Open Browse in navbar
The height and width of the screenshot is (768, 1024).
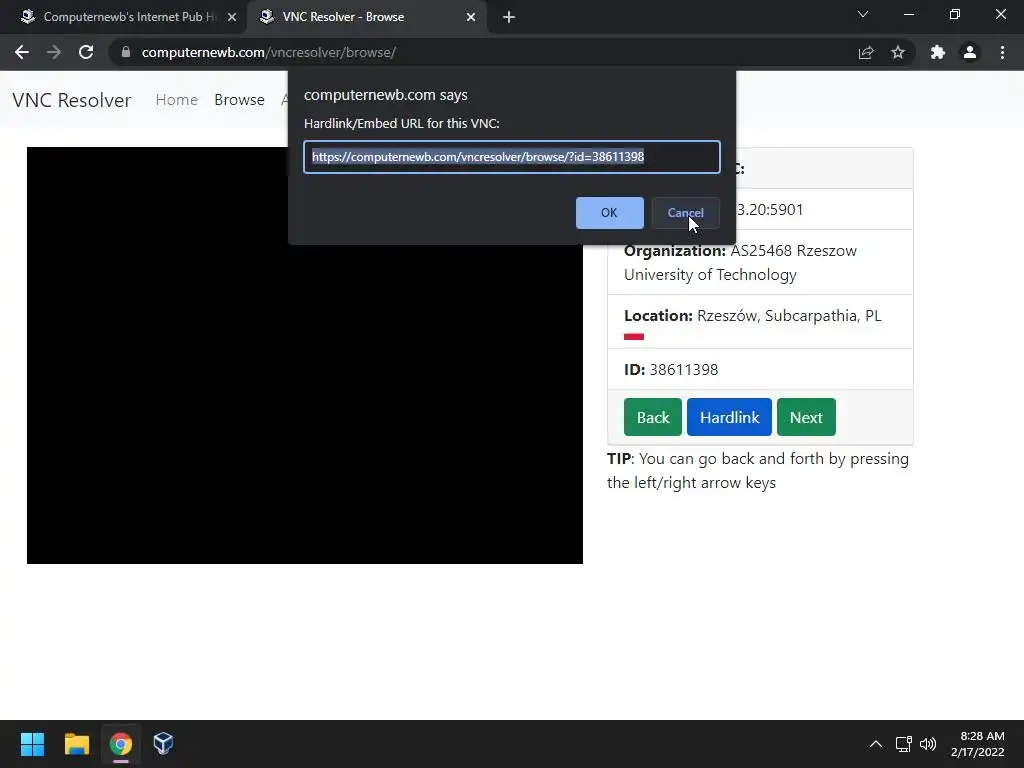coord(239,99)
